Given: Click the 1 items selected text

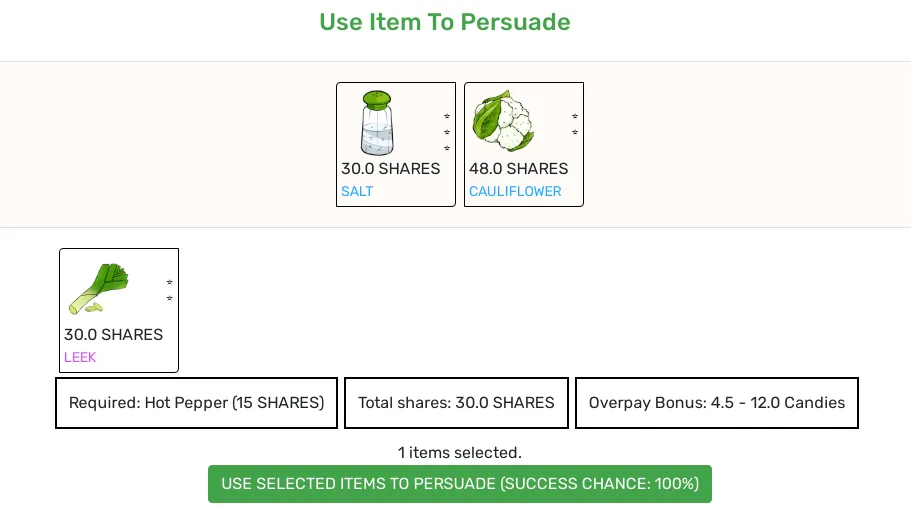Looking at the screenshot, I should (x=460, y=452).
